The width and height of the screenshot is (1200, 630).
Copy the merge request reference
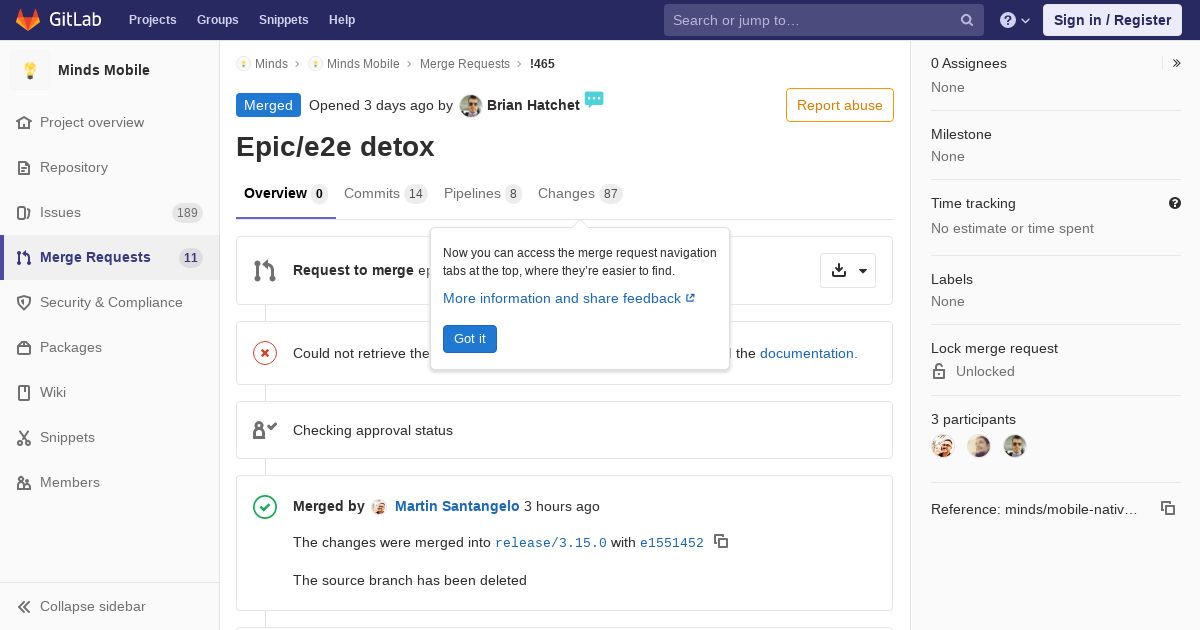pos(1168,508)
